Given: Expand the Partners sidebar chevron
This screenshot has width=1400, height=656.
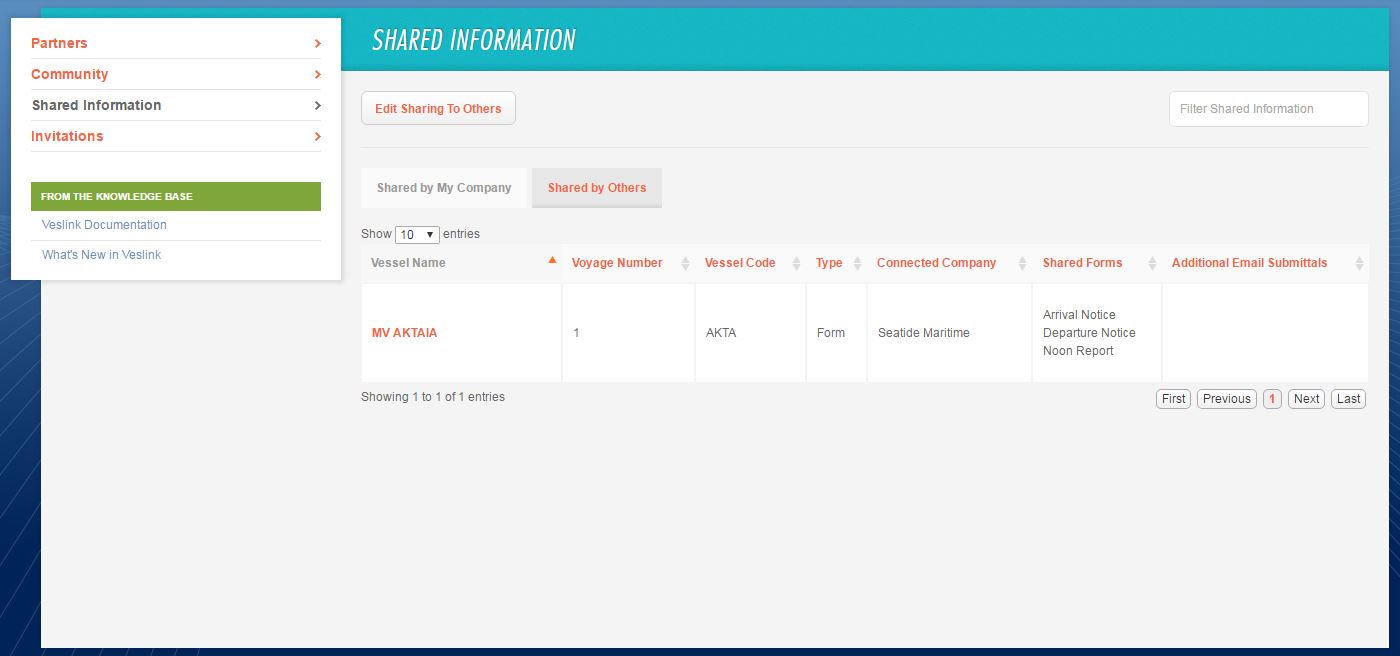Looking at the screenshot, I should point(317,43).
